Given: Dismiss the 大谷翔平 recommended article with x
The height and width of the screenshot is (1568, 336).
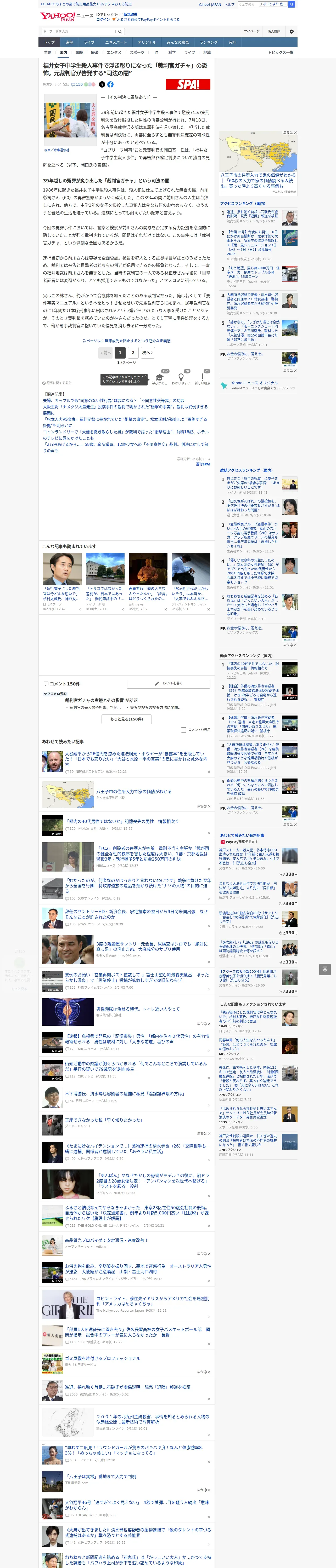Looking at the screenshot, I should click(x=209, y=772).
